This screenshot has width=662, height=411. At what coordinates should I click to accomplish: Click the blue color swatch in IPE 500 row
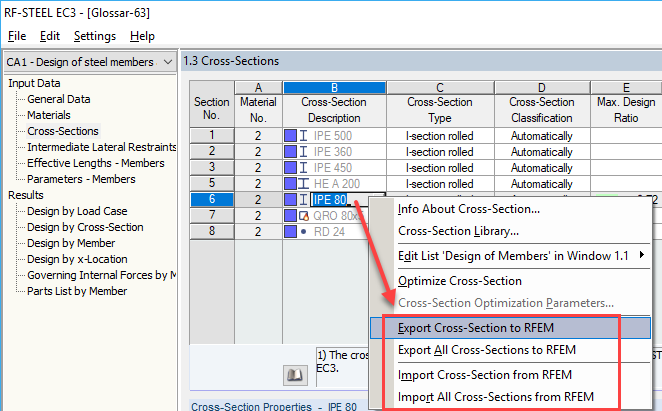coord(290,136)
